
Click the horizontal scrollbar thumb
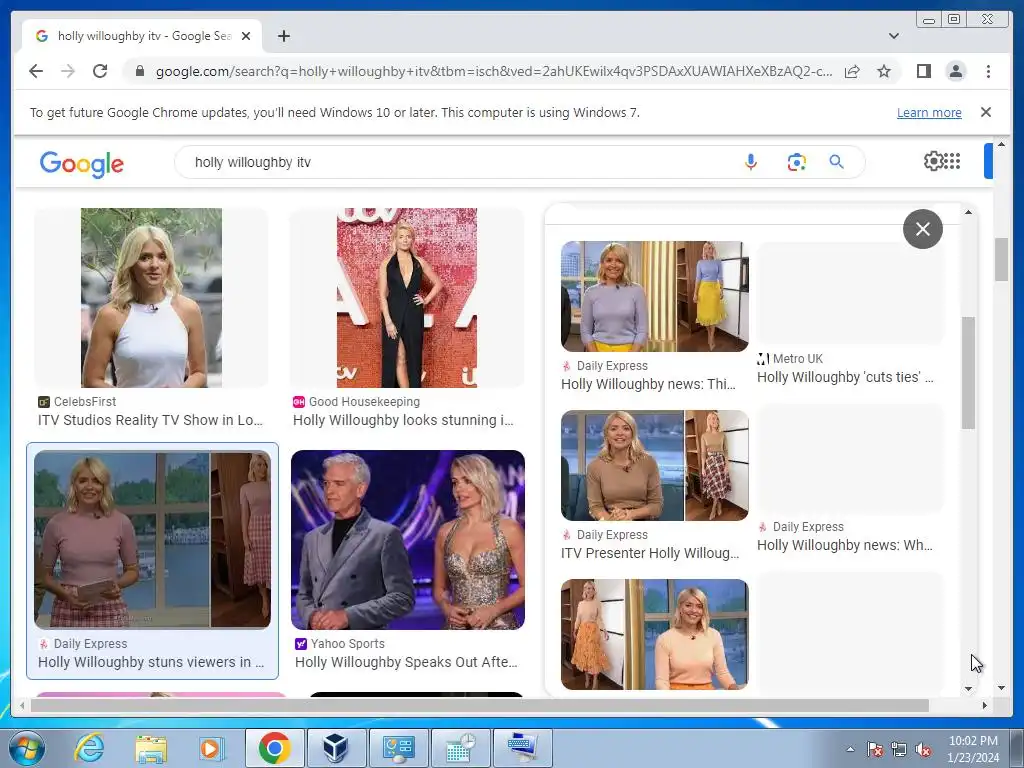pyautogui.click(x=479, y=705)
